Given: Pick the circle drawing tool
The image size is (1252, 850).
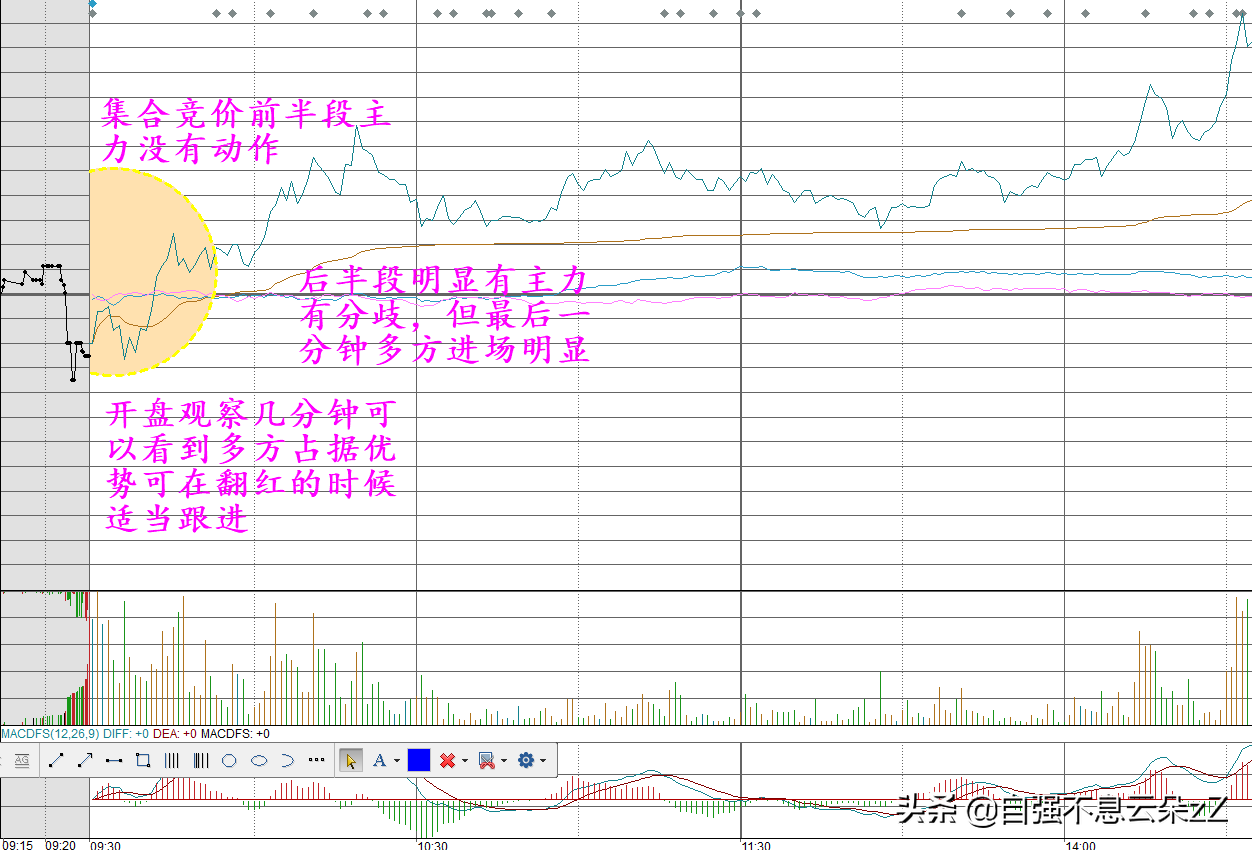Looking at the screenshot, I should point(229,760).
